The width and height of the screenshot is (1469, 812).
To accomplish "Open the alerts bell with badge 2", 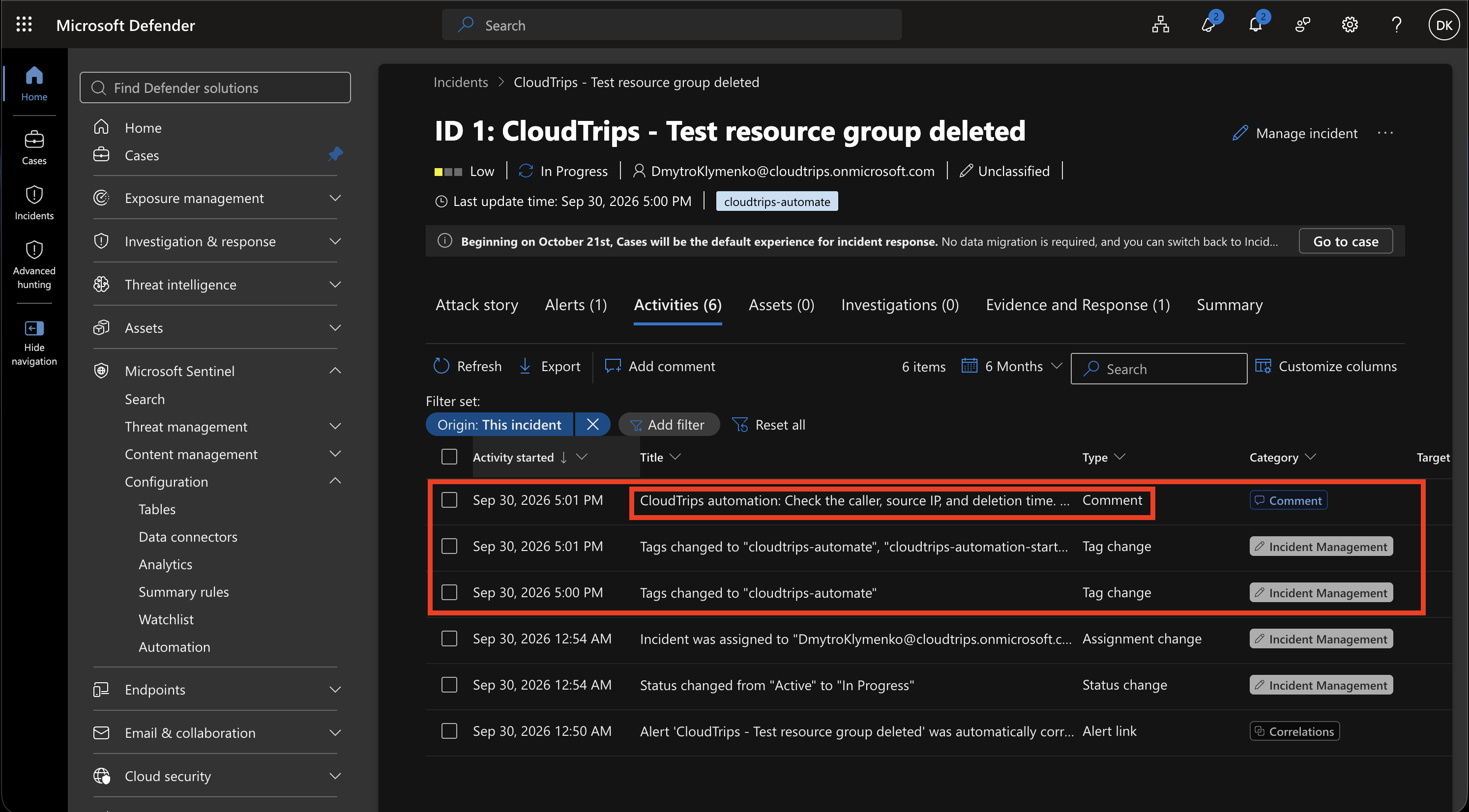I will [1256, 25].
